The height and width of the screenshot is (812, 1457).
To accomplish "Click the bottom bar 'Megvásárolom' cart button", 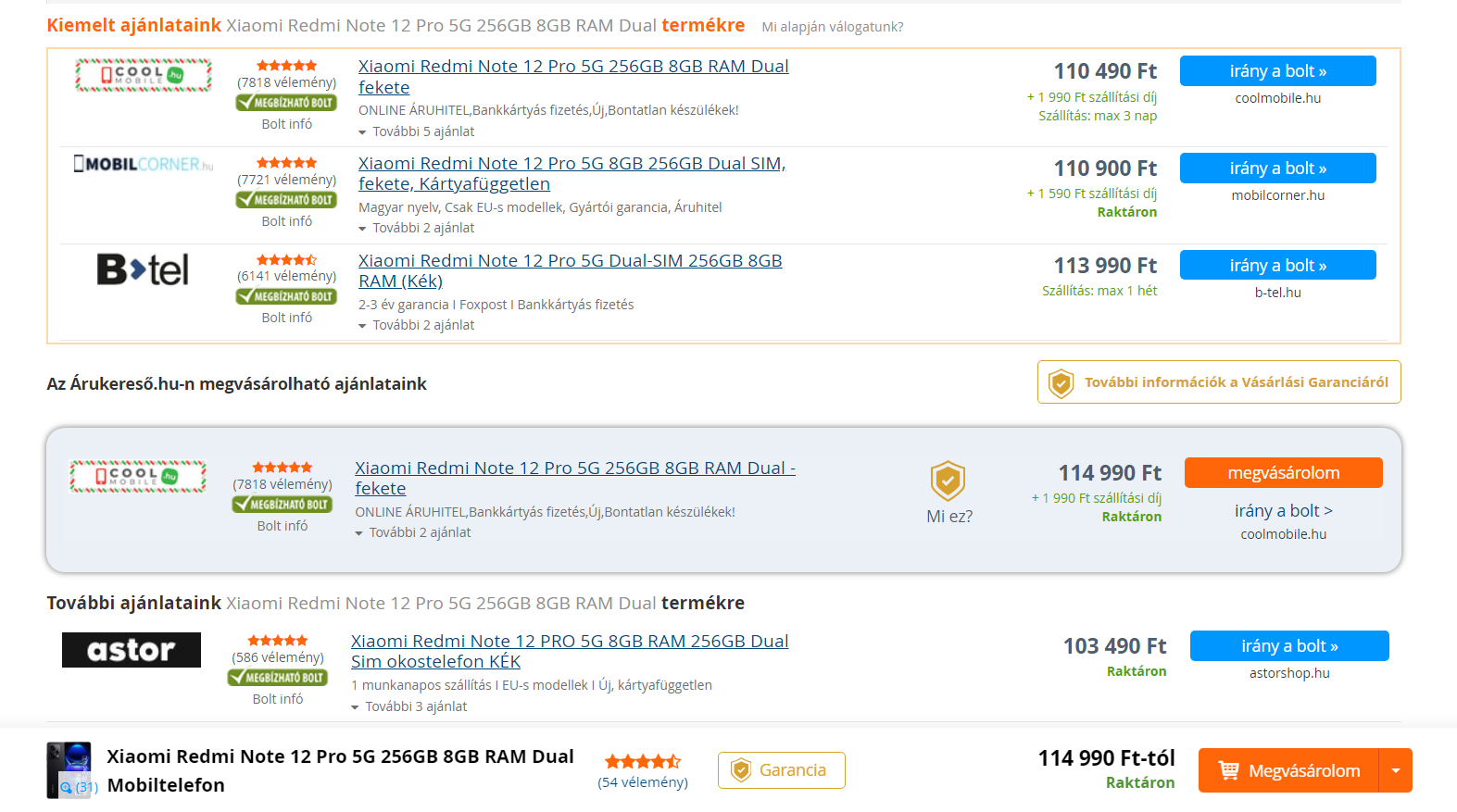I will click(1288, 770).
